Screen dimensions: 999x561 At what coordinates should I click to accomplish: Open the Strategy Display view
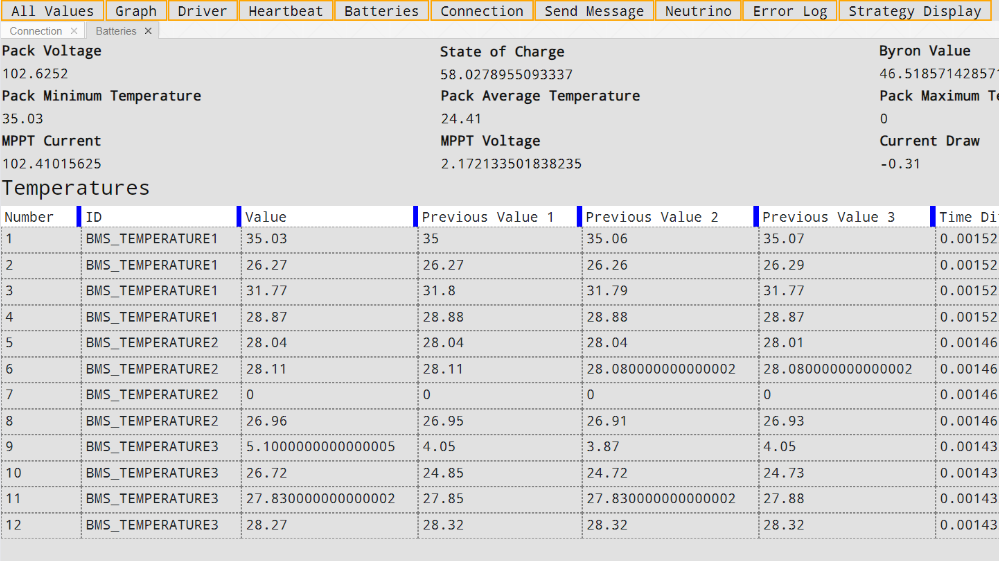(914, 11)
